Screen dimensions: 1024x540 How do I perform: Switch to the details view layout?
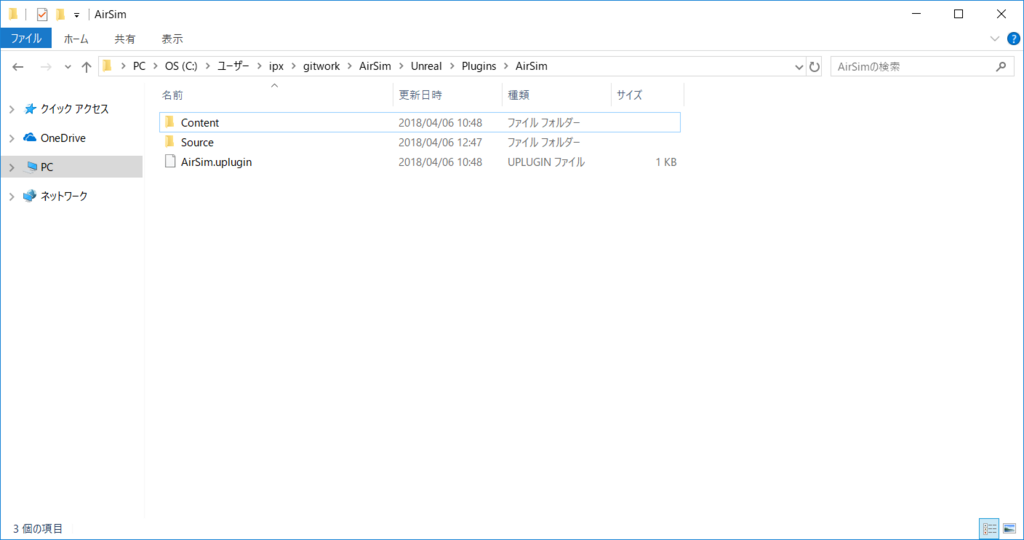point(989,528)
